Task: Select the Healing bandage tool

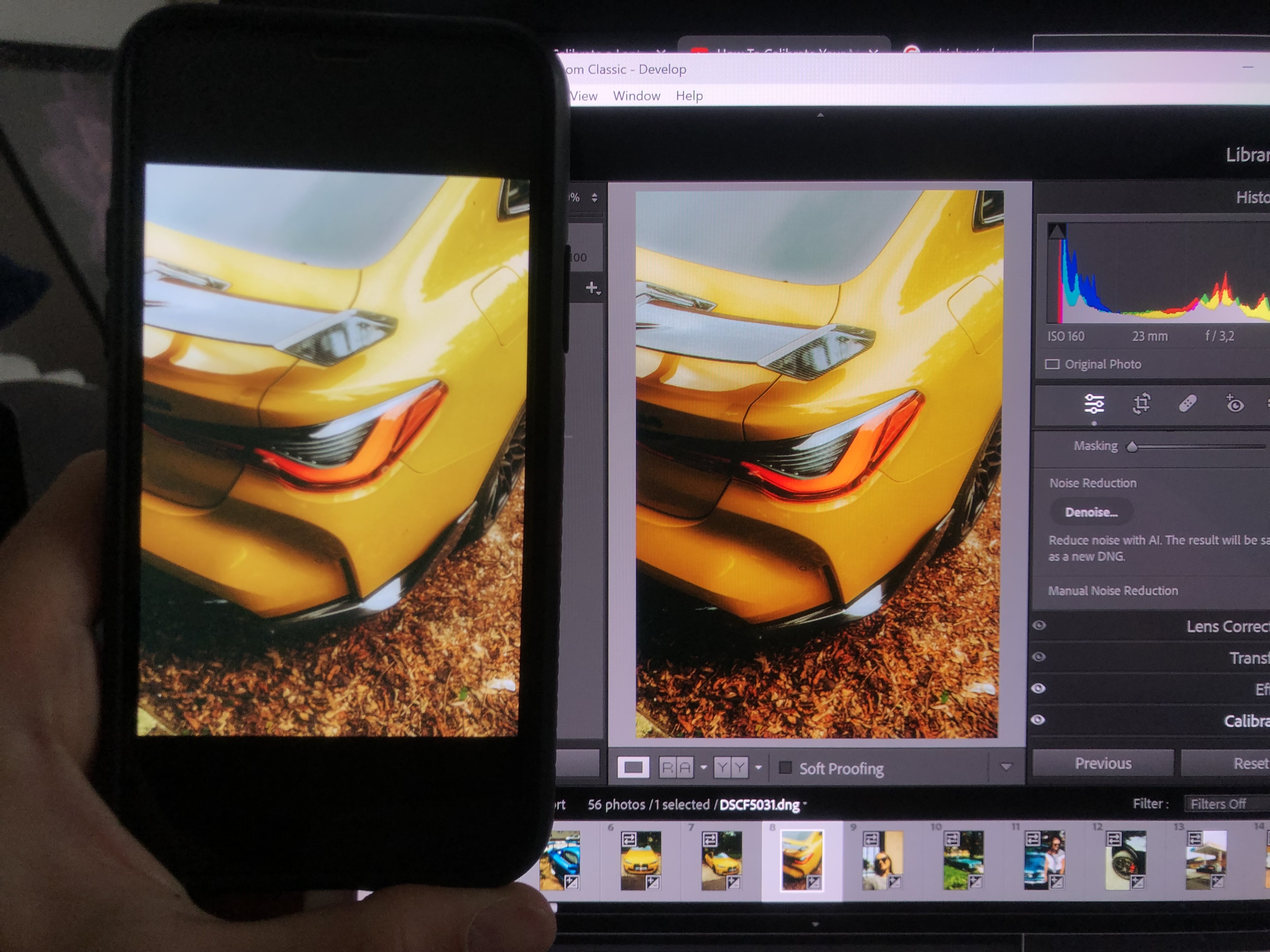Action: click(x=1188, y=404)
